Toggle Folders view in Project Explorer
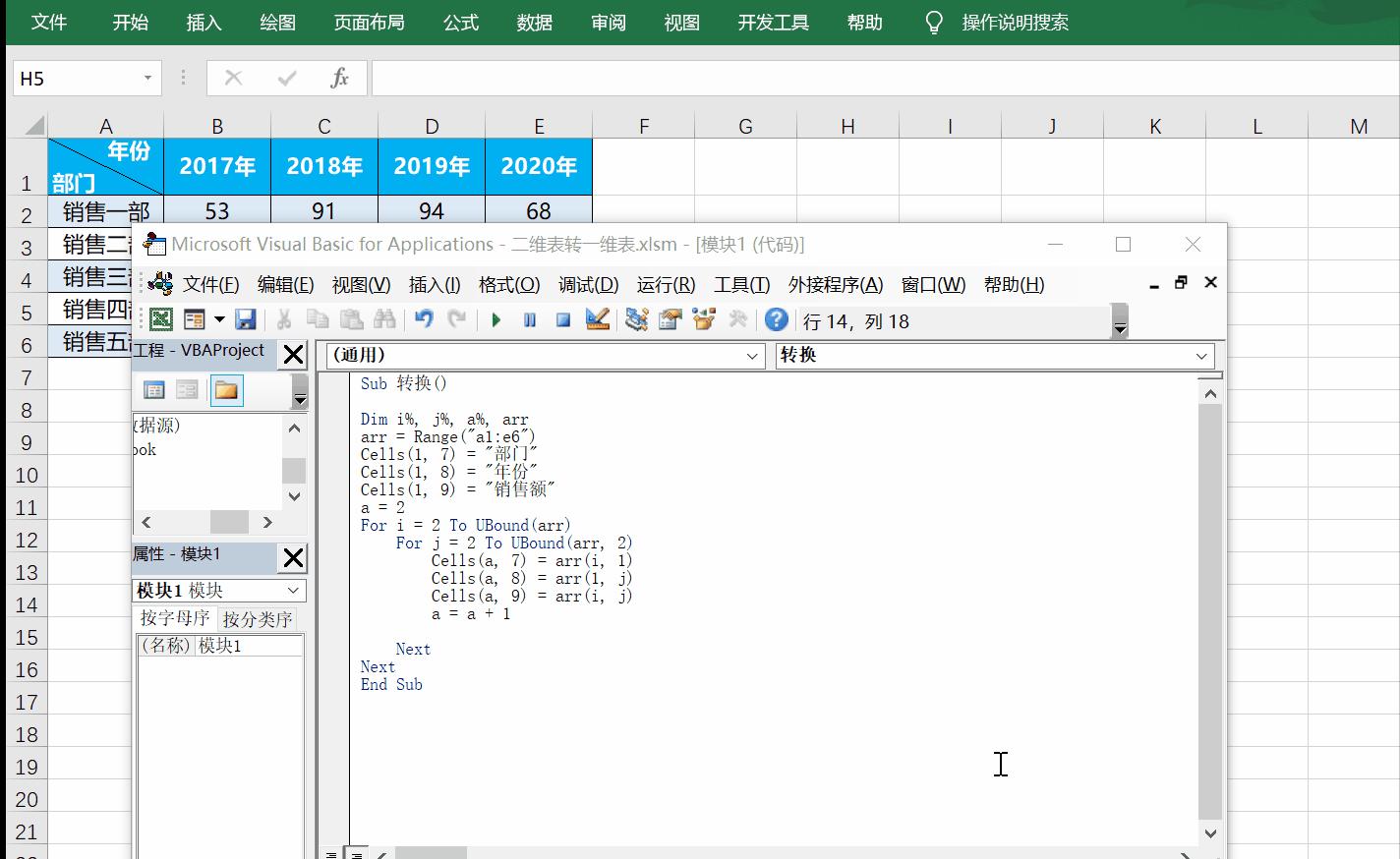Viewport: 1400px width, 859px height. point(227,389)
